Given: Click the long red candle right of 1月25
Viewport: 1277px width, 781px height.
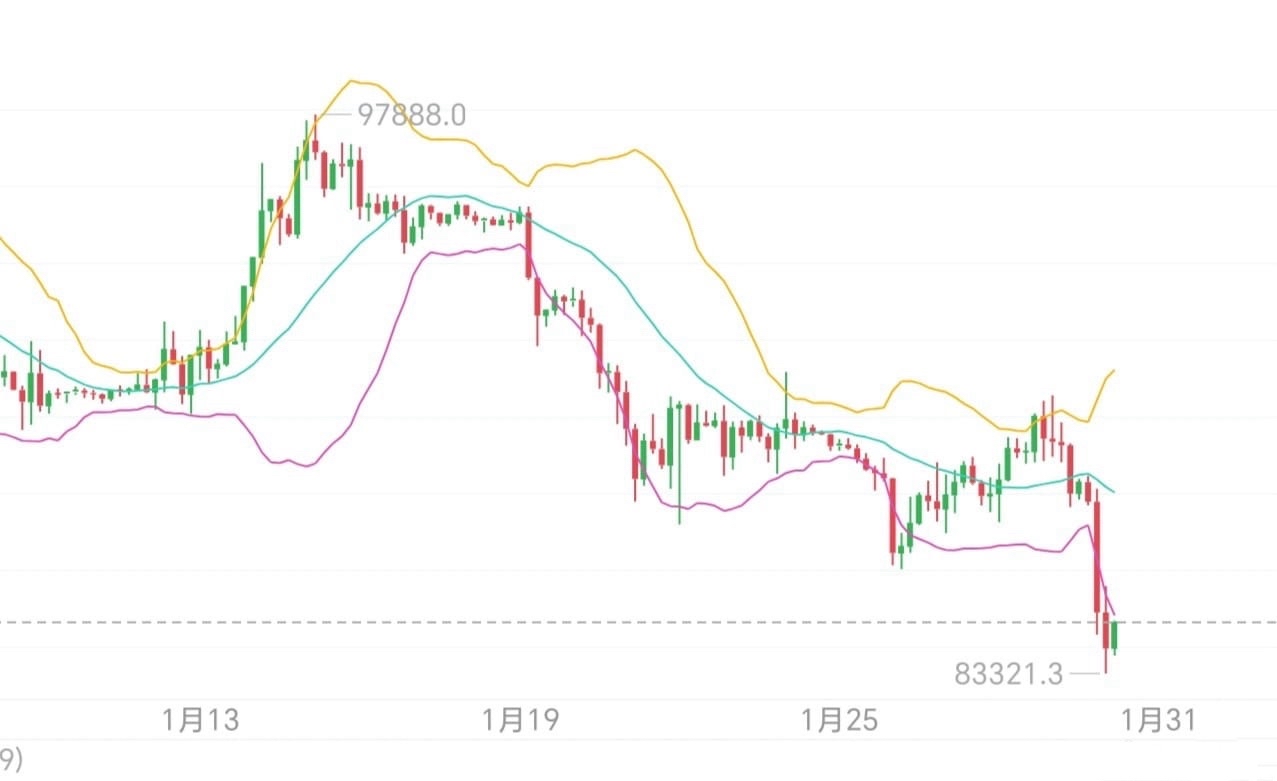Looking at the screenshot, I should [x=892, y=515].
